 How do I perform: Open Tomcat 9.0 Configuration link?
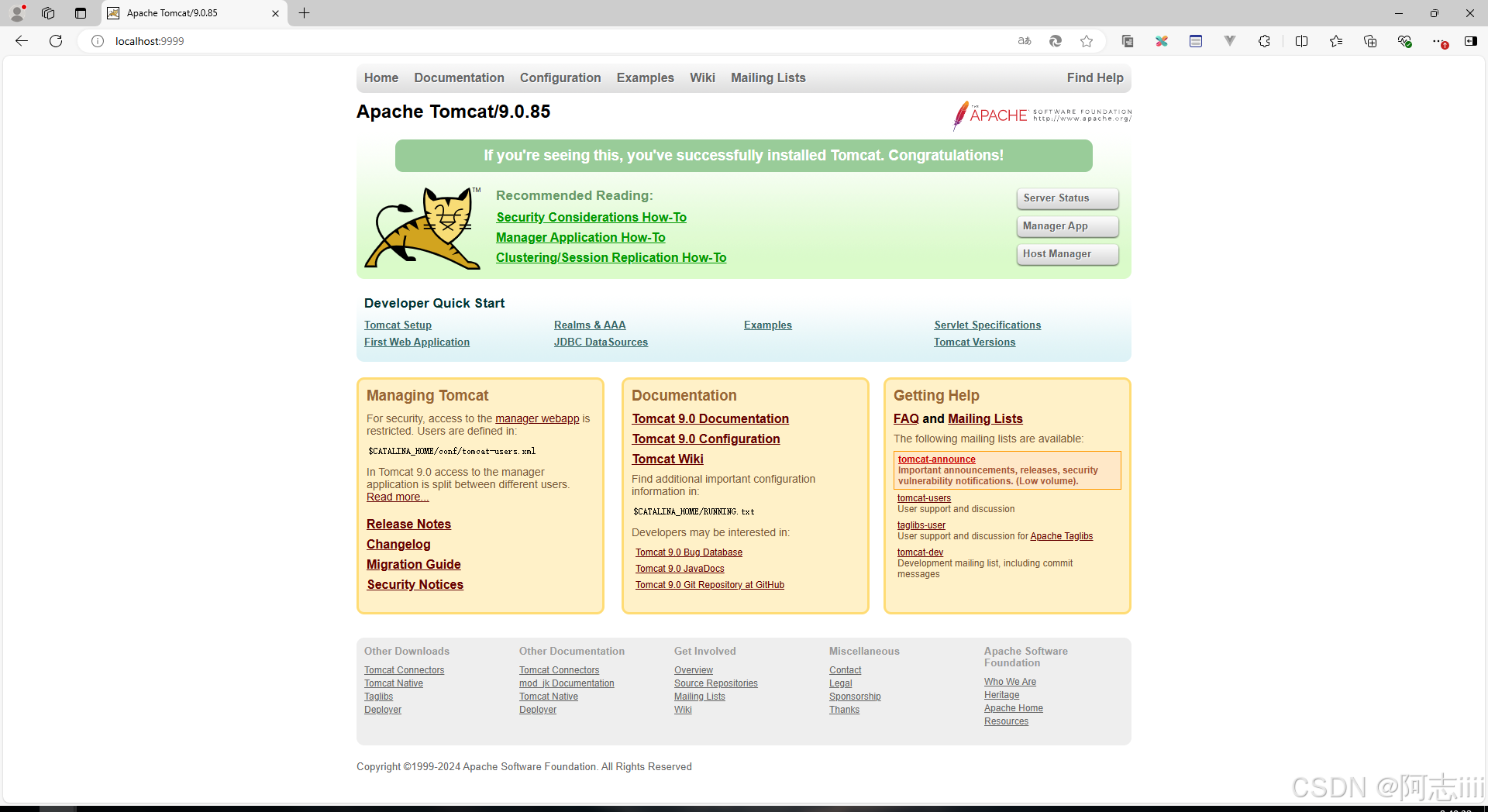pos(705,439)
